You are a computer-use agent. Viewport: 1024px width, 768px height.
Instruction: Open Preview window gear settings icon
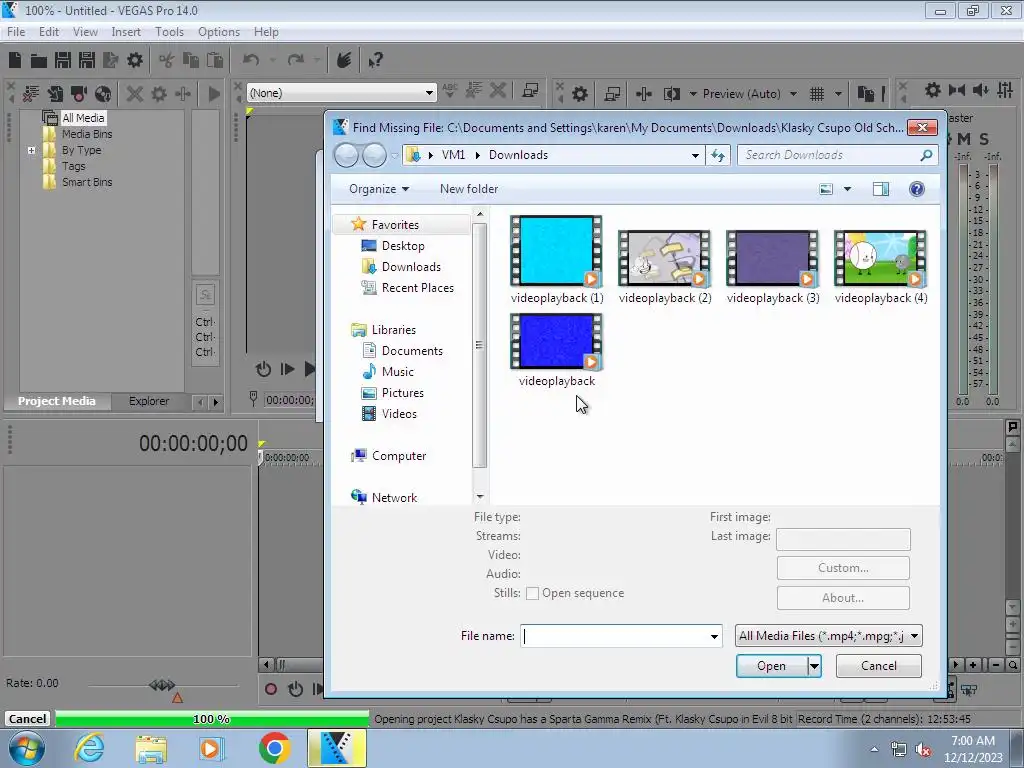pyautogui.click(x=579, y=94)
